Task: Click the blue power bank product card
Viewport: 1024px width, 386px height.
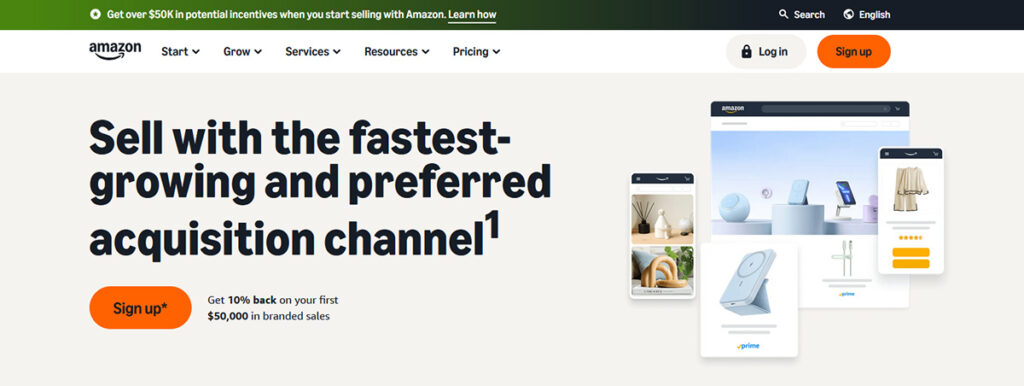Action: click(749, 300)
